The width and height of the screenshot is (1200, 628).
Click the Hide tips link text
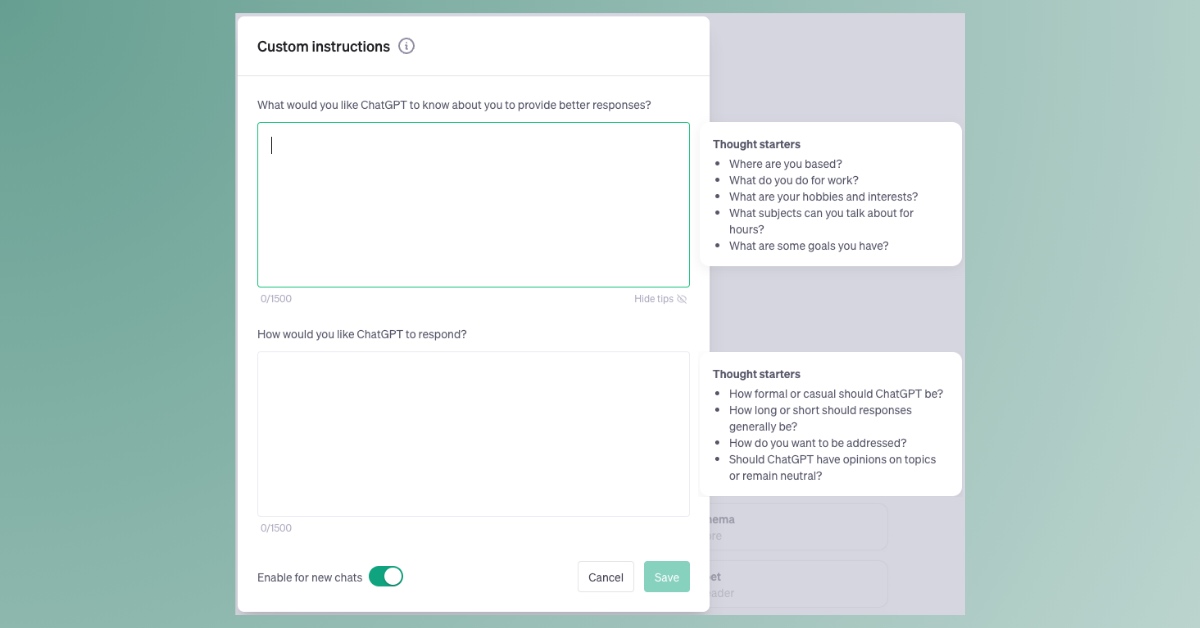pyautogui.click(x=653, y=299)
